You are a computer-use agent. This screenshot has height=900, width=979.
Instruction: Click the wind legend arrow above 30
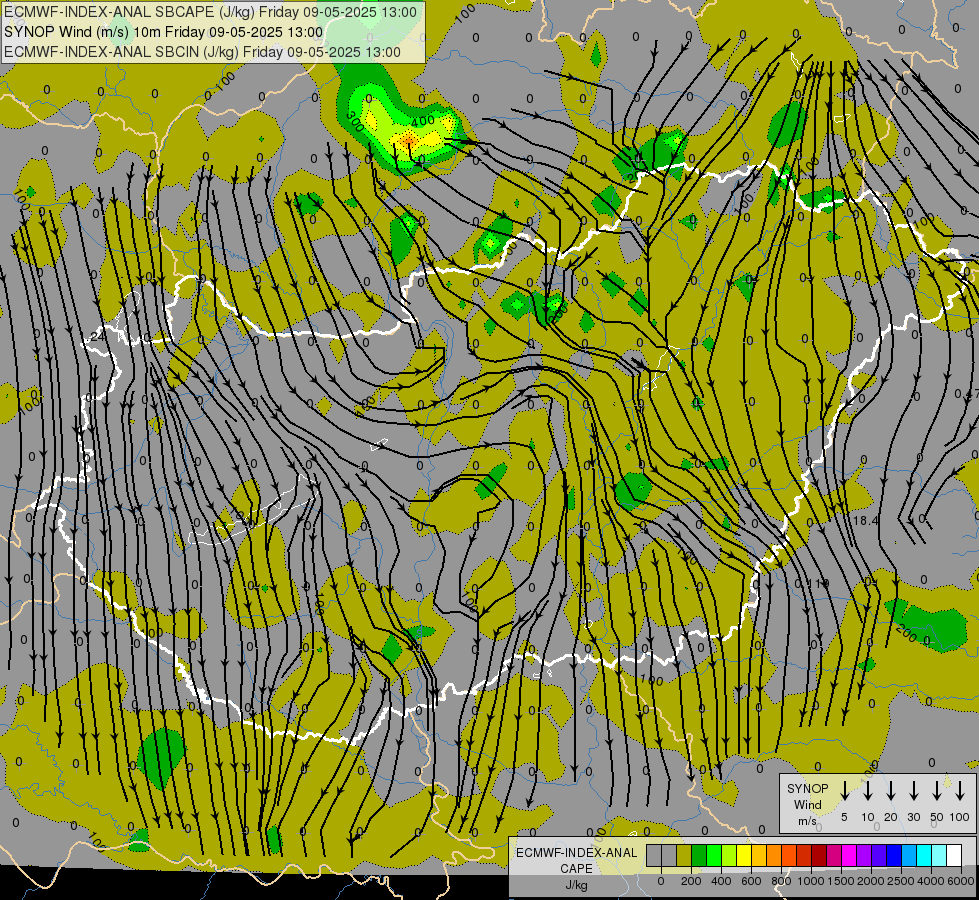coord(913,790)
